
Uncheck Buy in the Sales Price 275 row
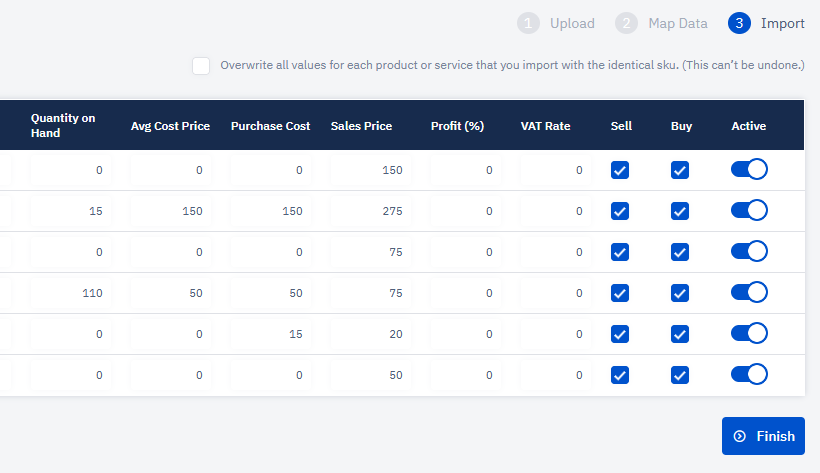(x=680, y=211)
